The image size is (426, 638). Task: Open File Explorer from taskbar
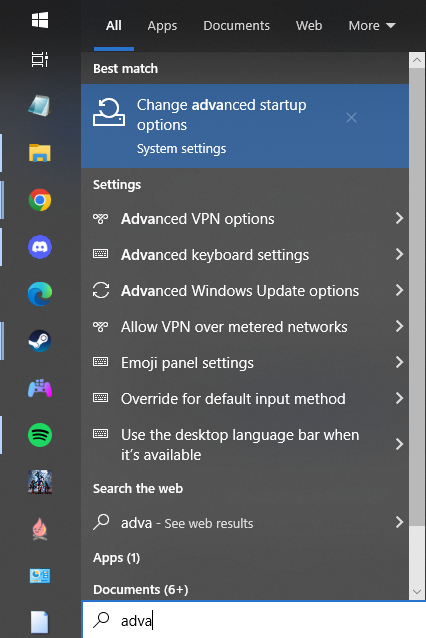[x=40, y=153]
